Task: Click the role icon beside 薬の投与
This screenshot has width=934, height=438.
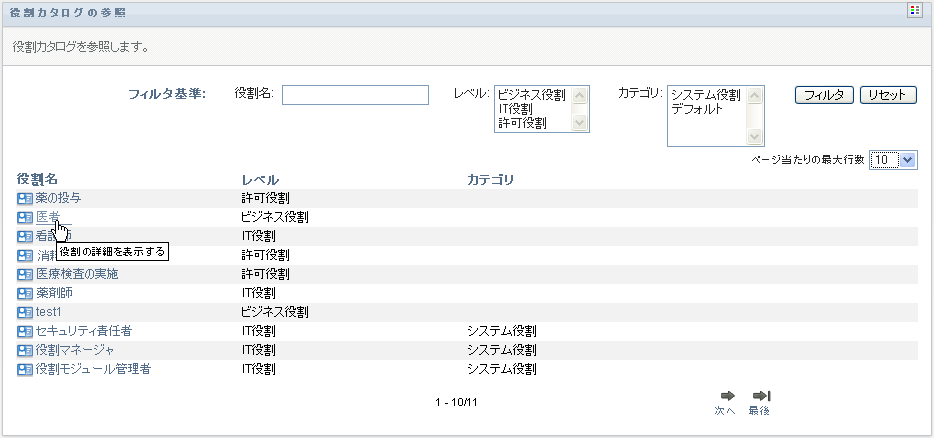Action: [25, 198]
